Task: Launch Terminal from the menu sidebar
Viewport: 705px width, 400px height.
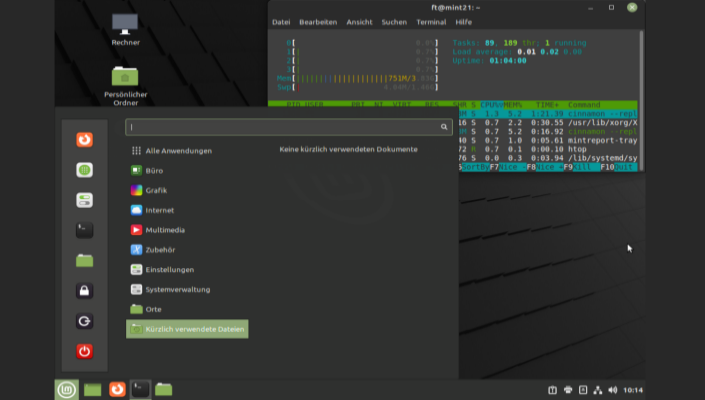Action: point(85,230)
